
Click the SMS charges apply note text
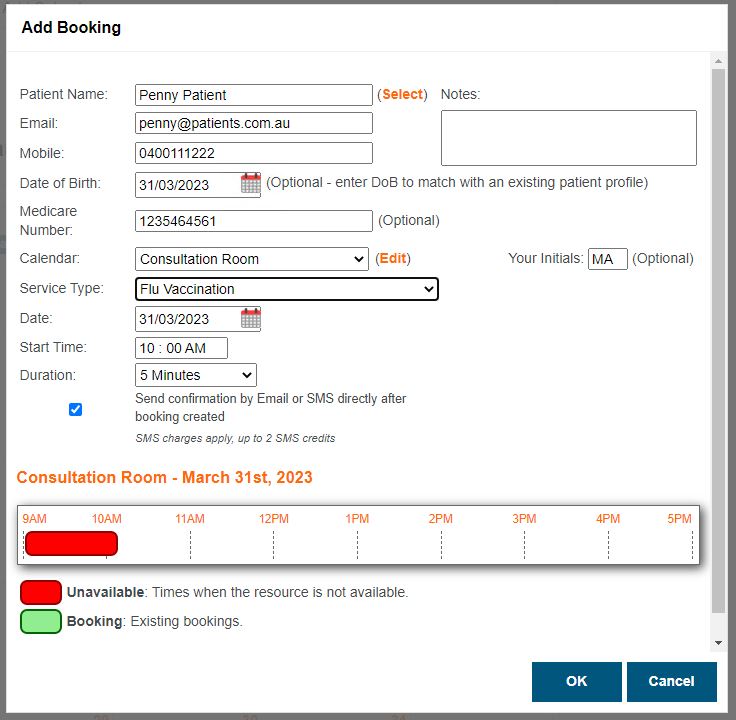[235, 438]
